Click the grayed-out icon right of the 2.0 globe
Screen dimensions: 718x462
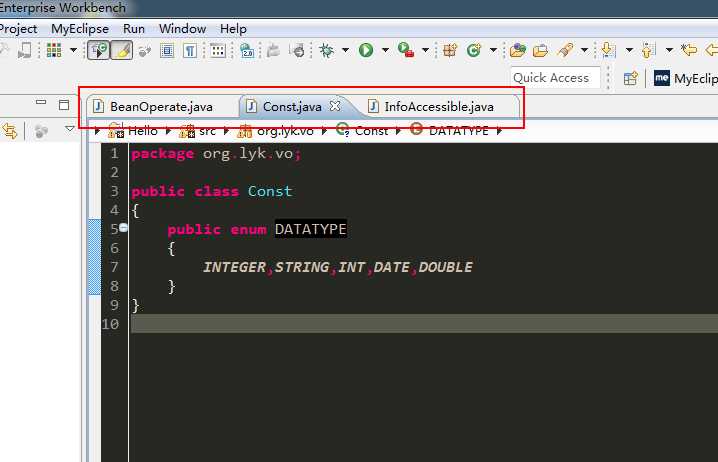point(273,50)
